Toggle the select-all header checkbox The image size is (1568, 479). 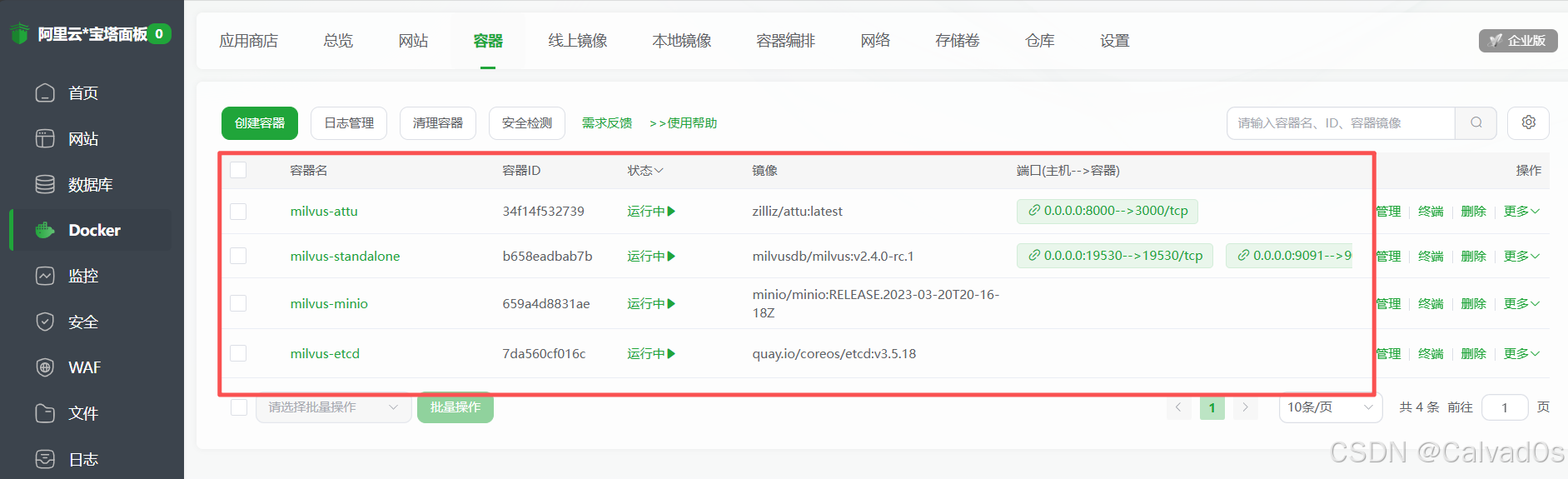coord(238,170)
